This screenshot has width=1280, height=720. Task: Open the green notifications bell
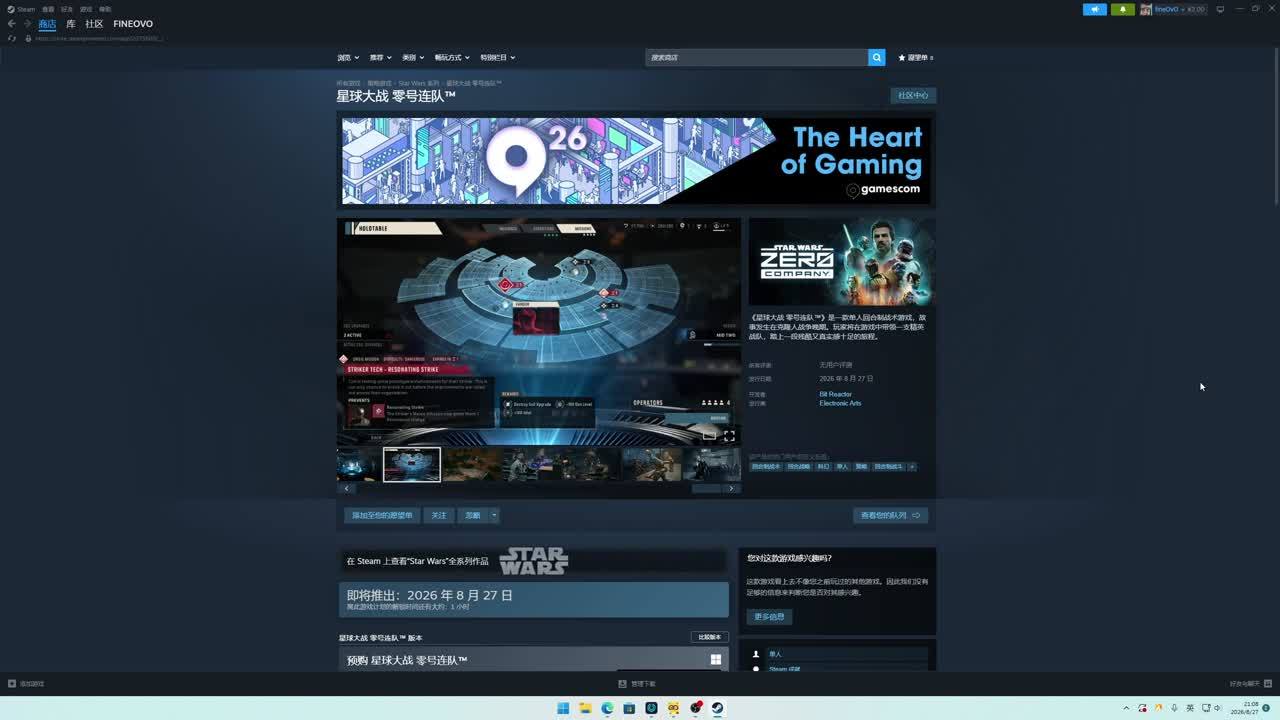(1122, 9)
